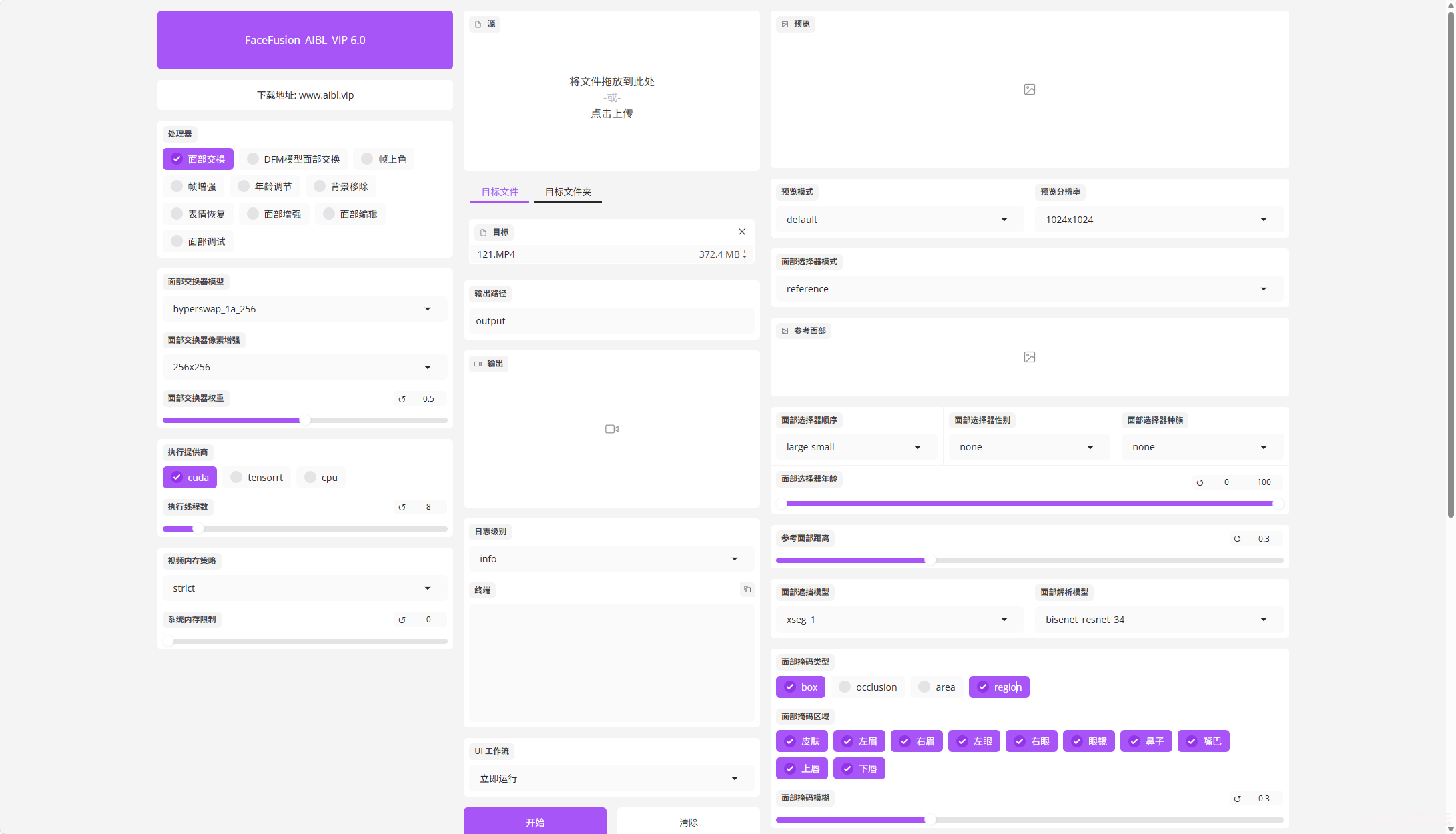This screenshot has width=1456, height=834.
Task: Download the 121.MP4 file via size link
Action: coord(723,254)
